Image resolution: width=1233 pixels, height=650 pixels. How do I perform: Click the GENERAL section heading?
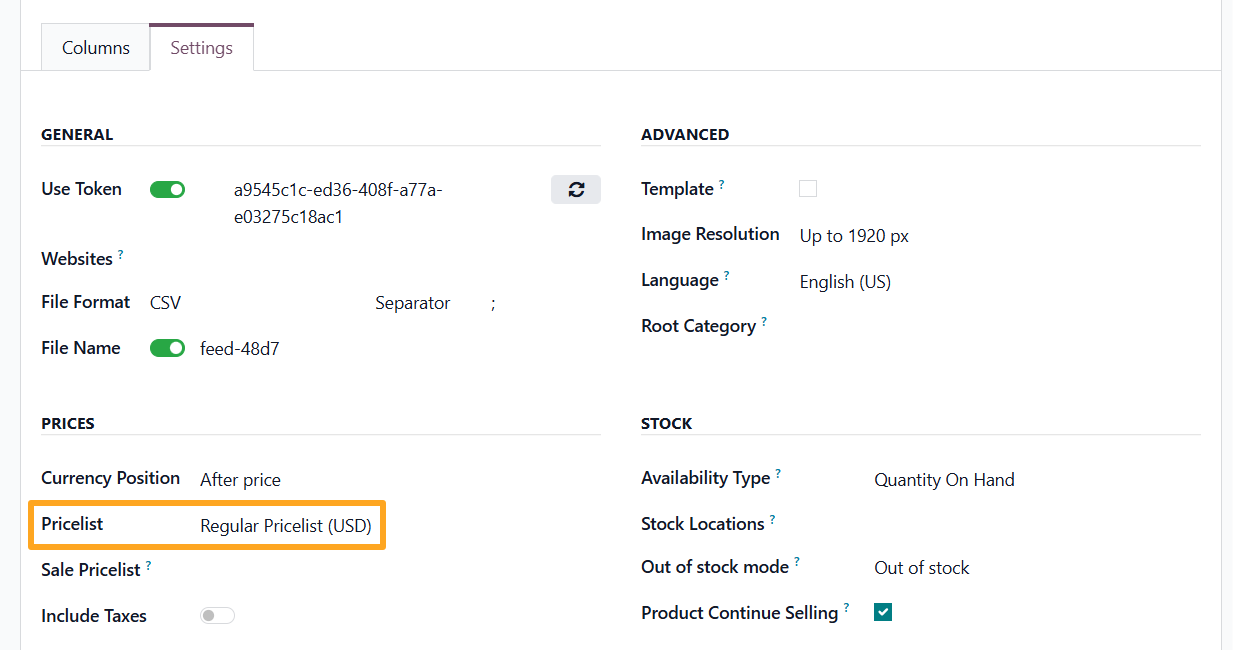click(x=77, y=135)
